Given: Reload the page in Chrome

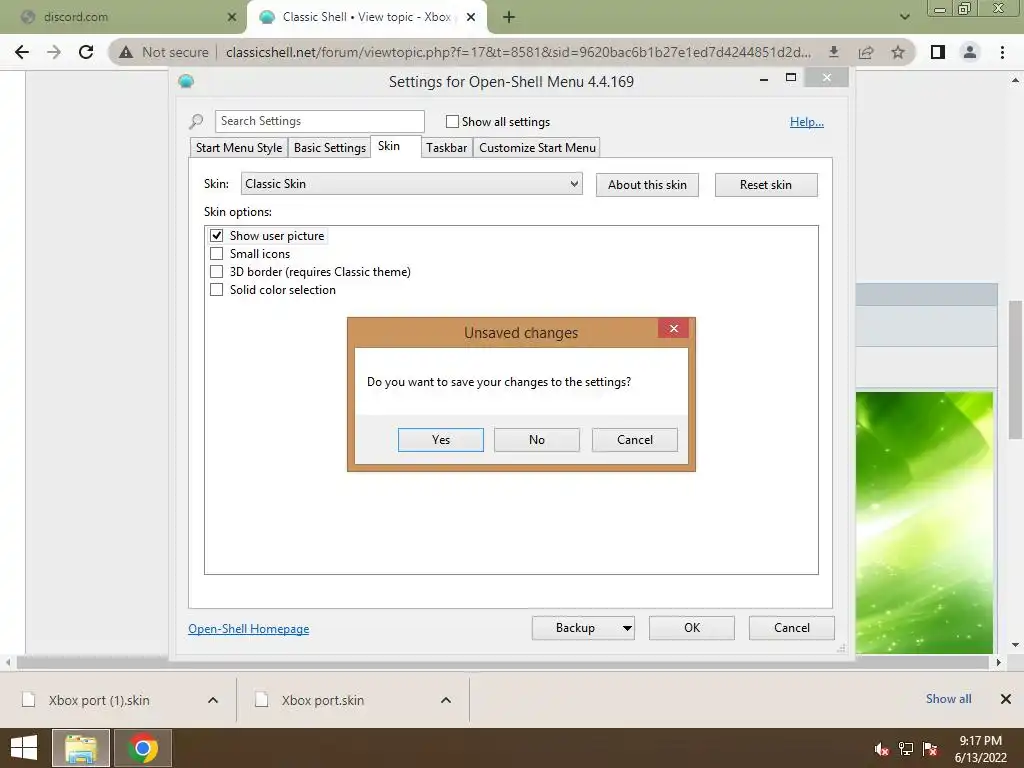Looking at the screenshot, I should [x=86, y=52].
